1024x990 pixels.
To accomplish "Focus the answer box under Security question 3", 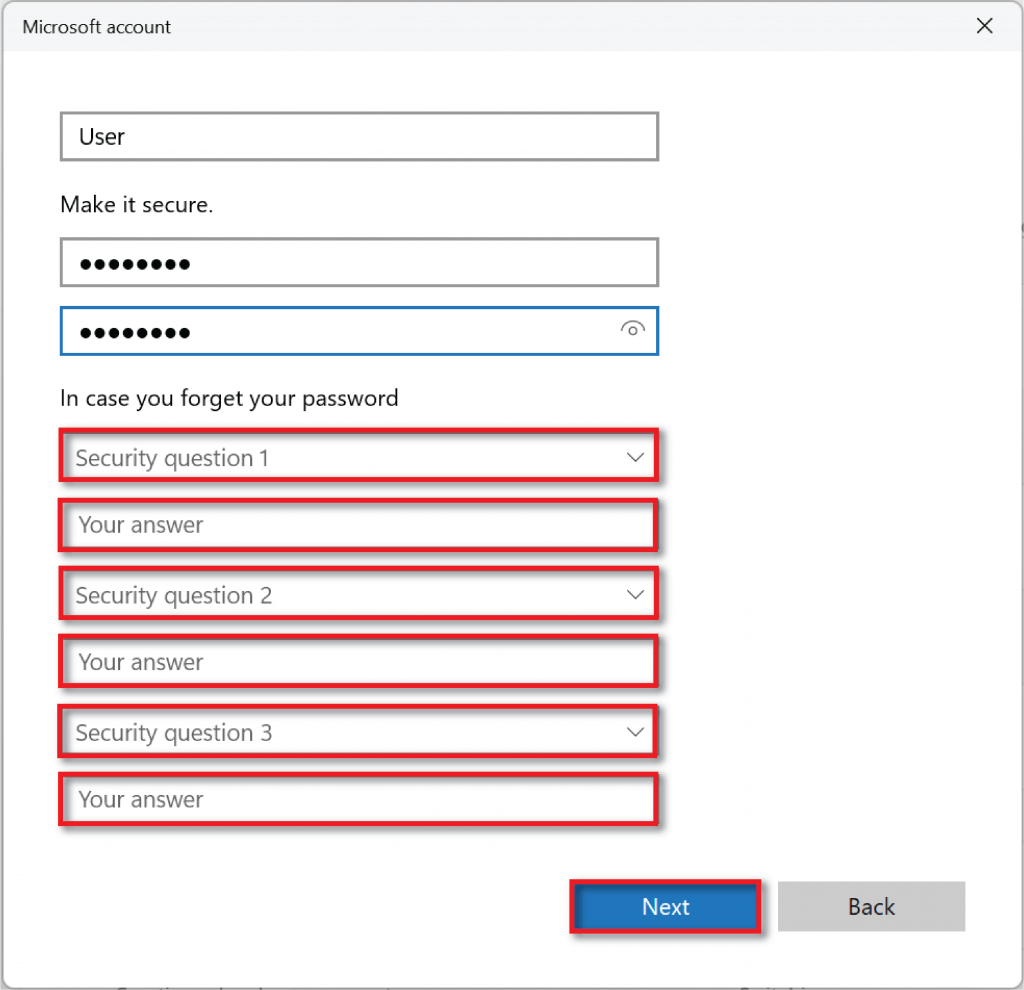I will (x=358, y=799).
